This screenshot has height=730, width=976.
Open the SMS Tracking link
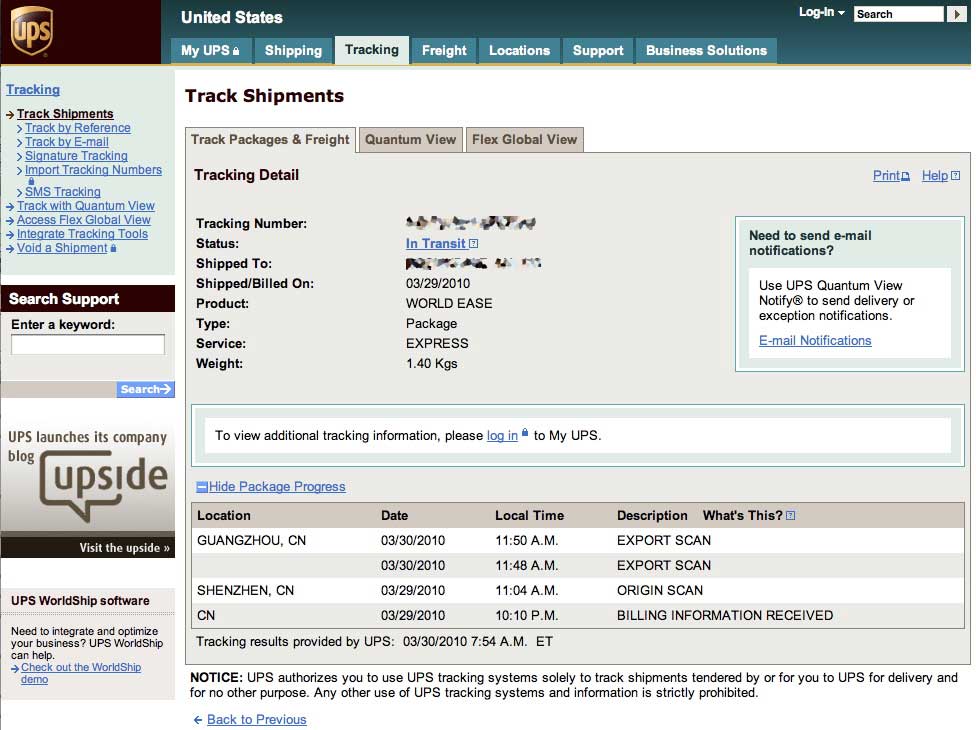pos(63,192)
